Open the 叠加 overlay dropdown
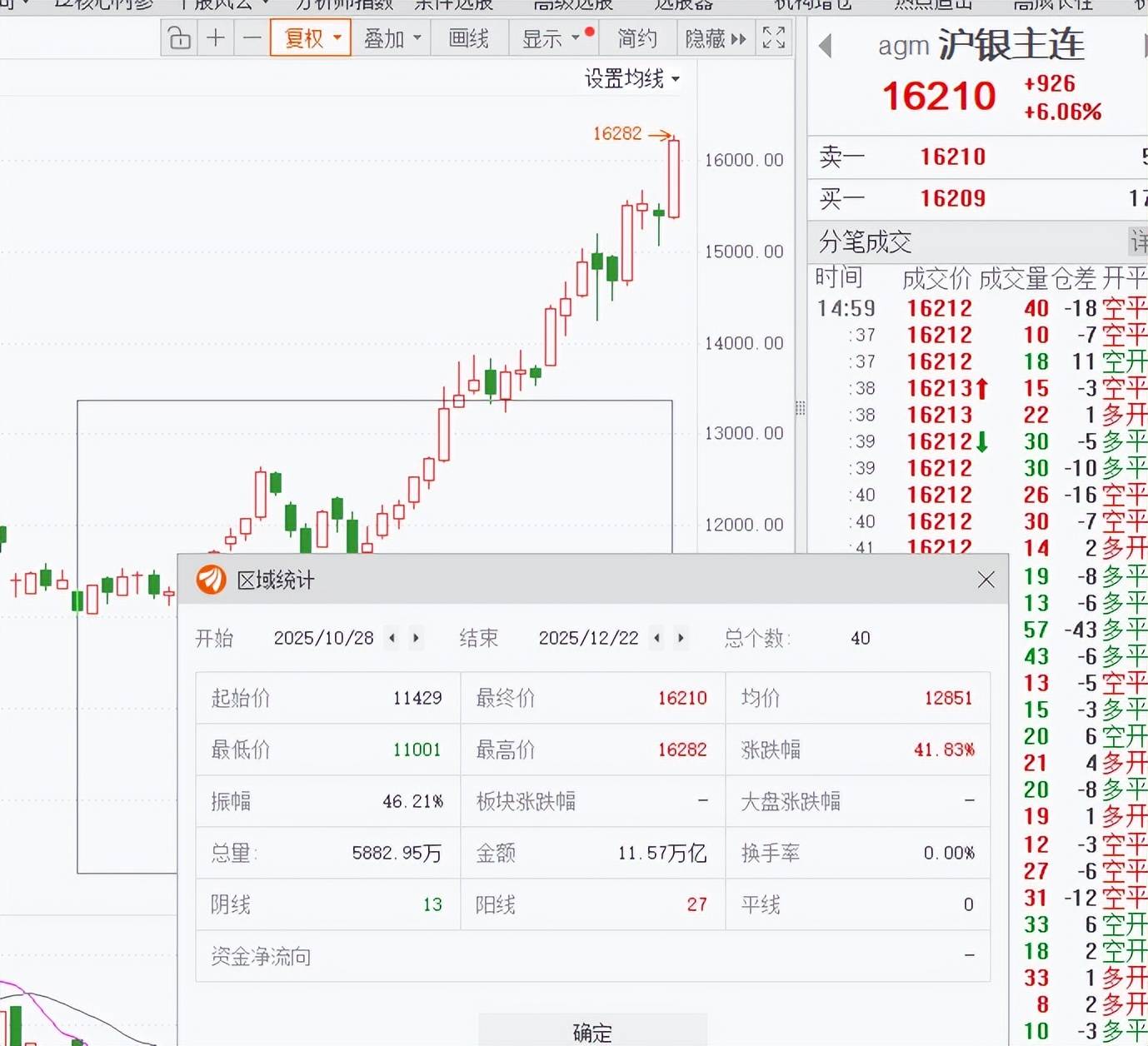 (x=392, y=38)
